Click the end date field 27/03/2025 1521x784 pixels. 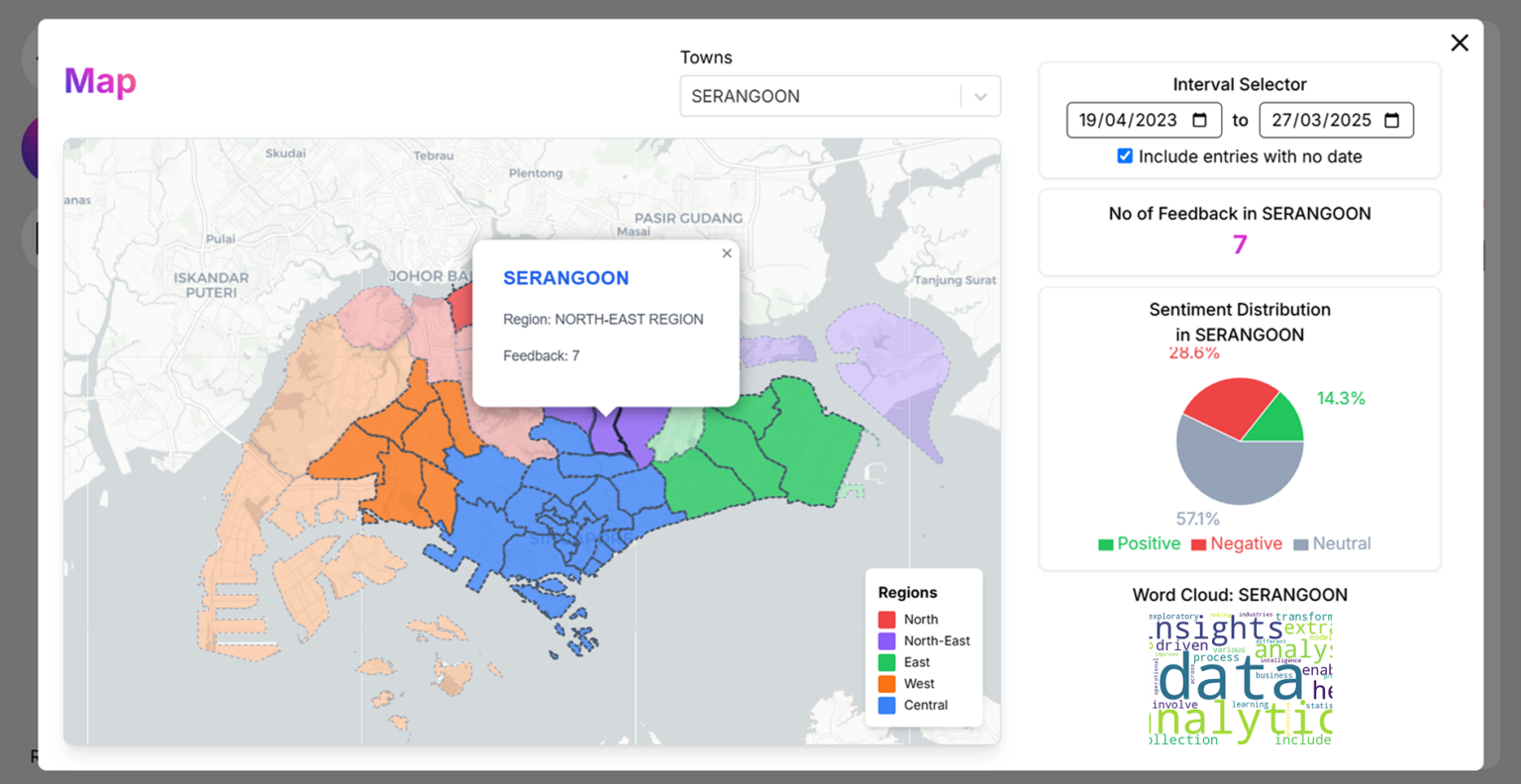point(1321,121)
